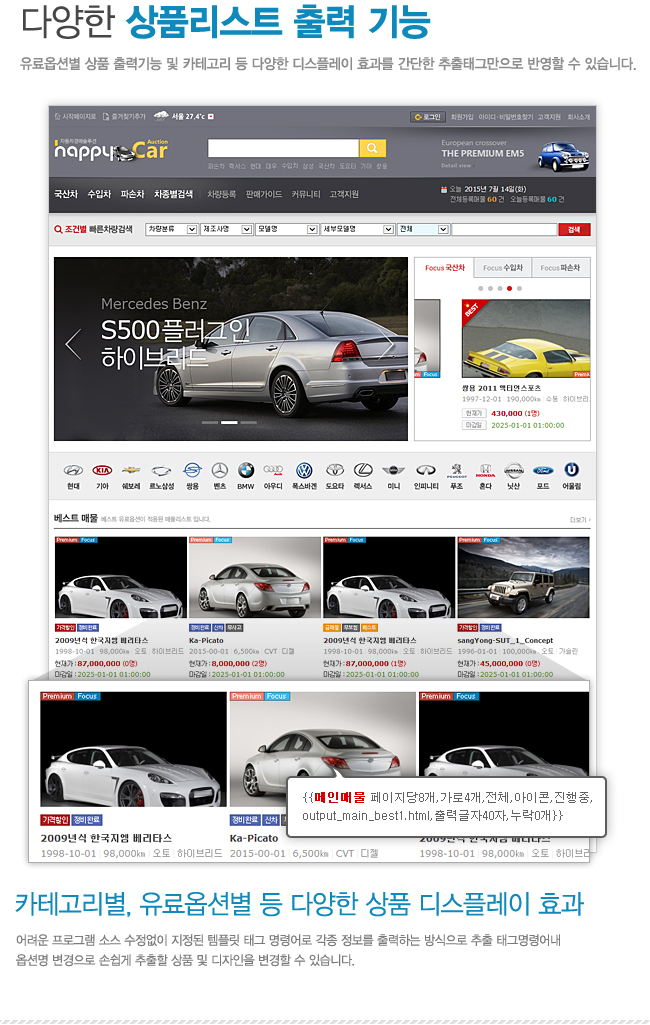Click the Mercedes Benz S500 main banner
The width and height of the screenshot is (650, 1025).
(x=230, y=348)
